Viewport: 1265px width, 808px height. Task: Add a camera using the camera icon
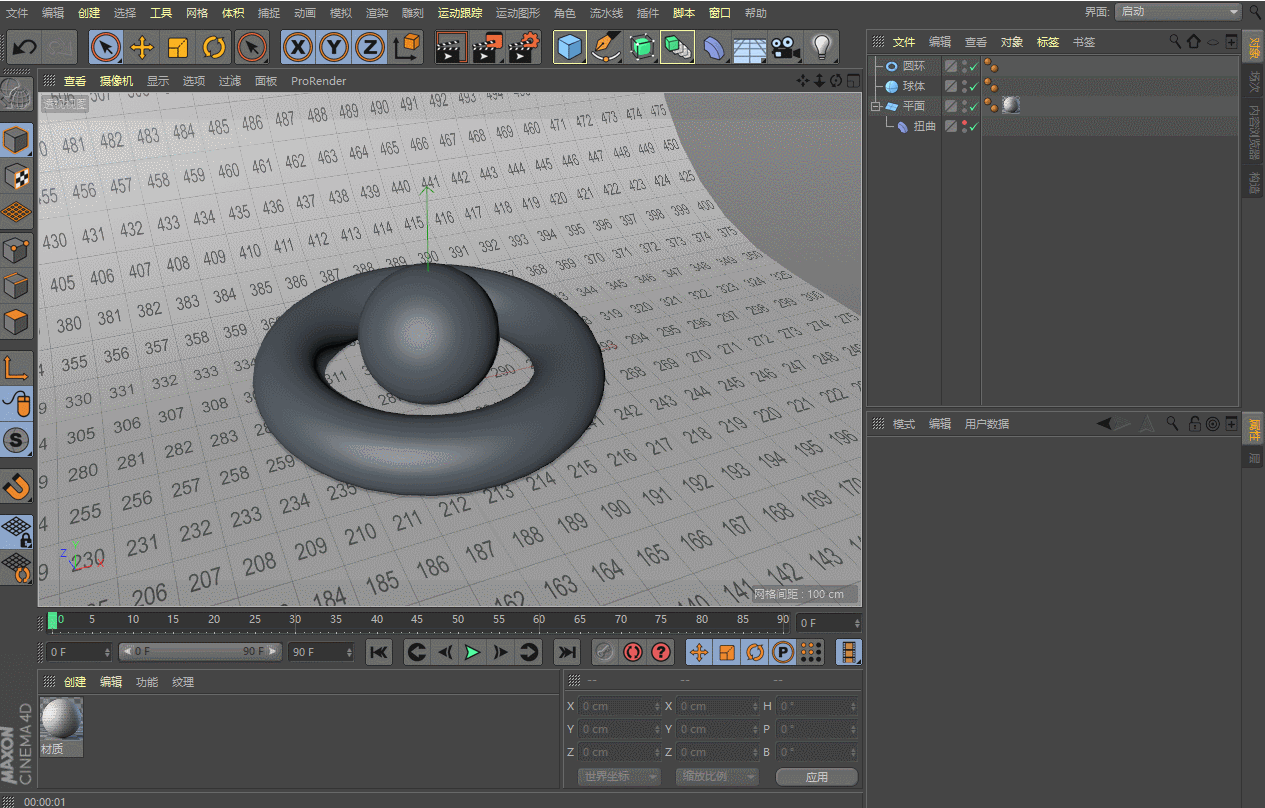[786, 47]
